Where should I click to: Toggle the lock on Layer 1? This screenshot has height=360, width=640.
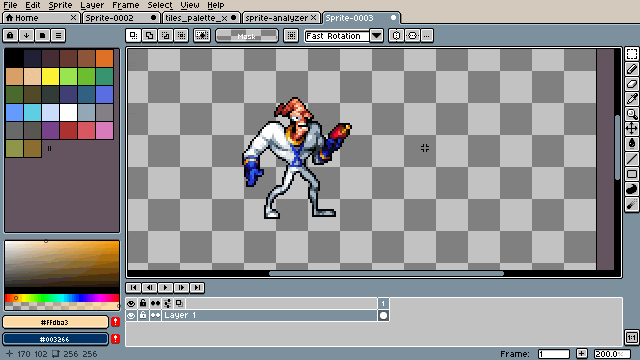point(143,316)
